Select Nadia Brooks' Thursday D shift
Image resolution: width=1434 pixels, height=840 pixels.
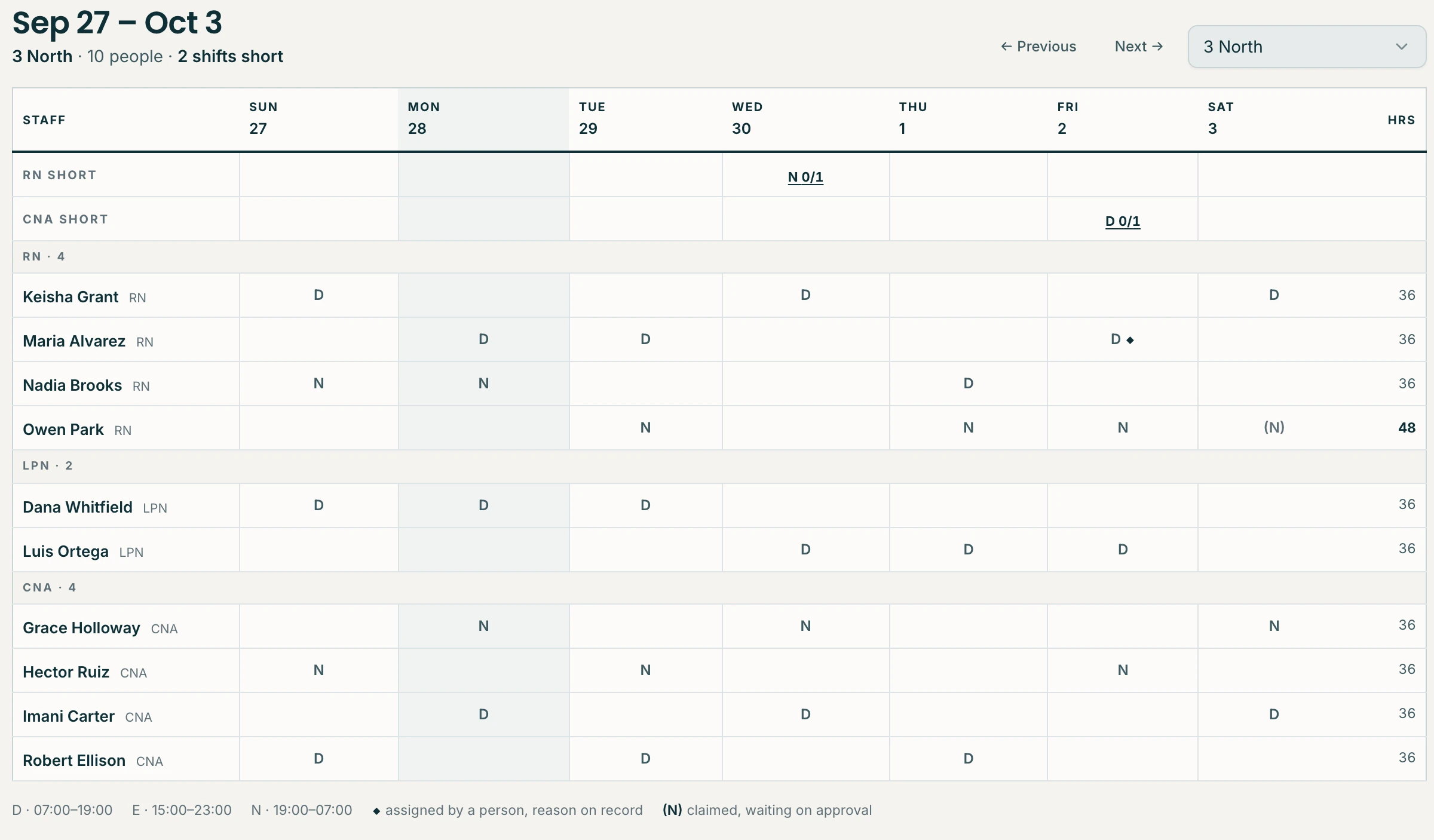[969, 384]
